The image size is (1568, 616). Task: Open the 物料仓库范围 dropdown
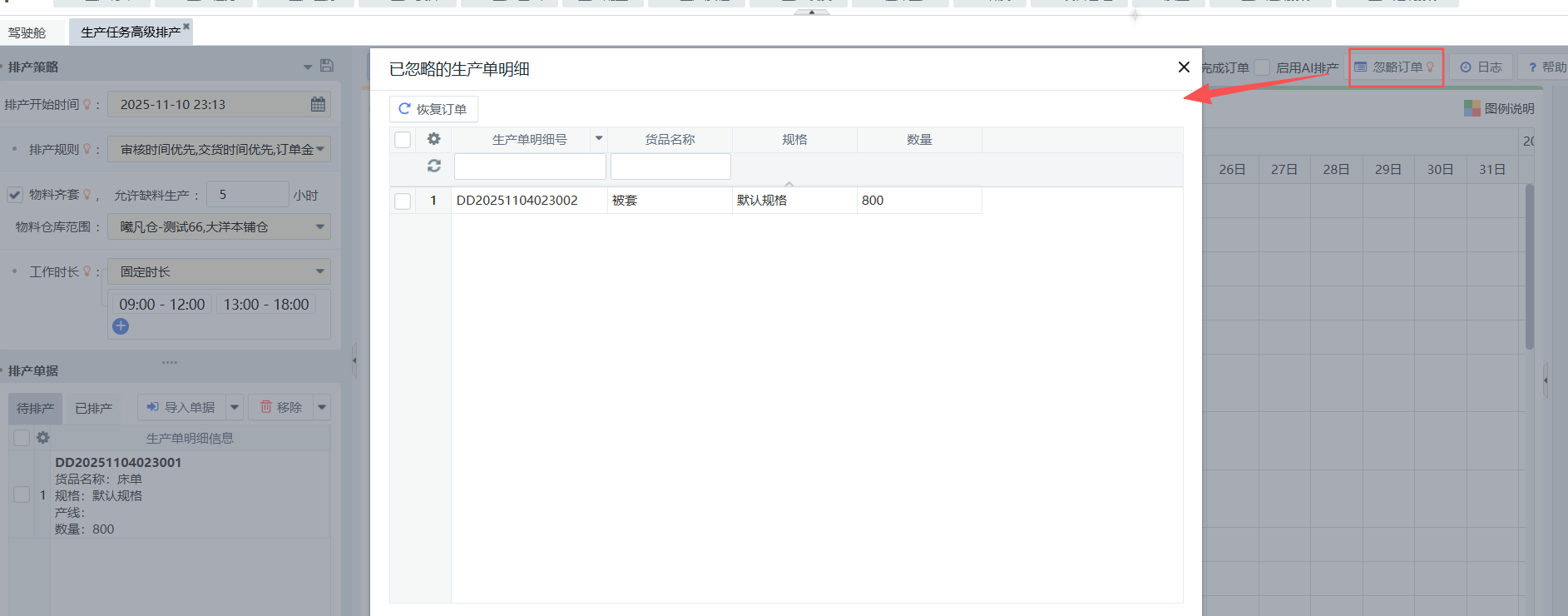pos(319,226)
